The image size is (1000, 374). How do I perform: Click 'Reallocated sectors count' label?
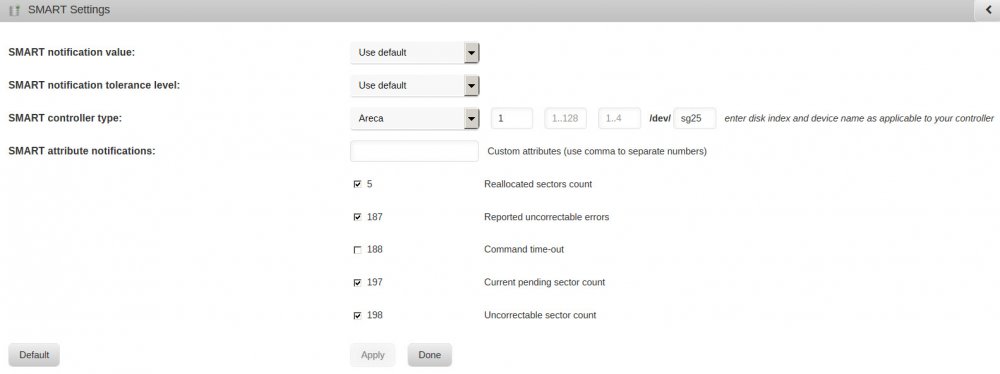538,184
